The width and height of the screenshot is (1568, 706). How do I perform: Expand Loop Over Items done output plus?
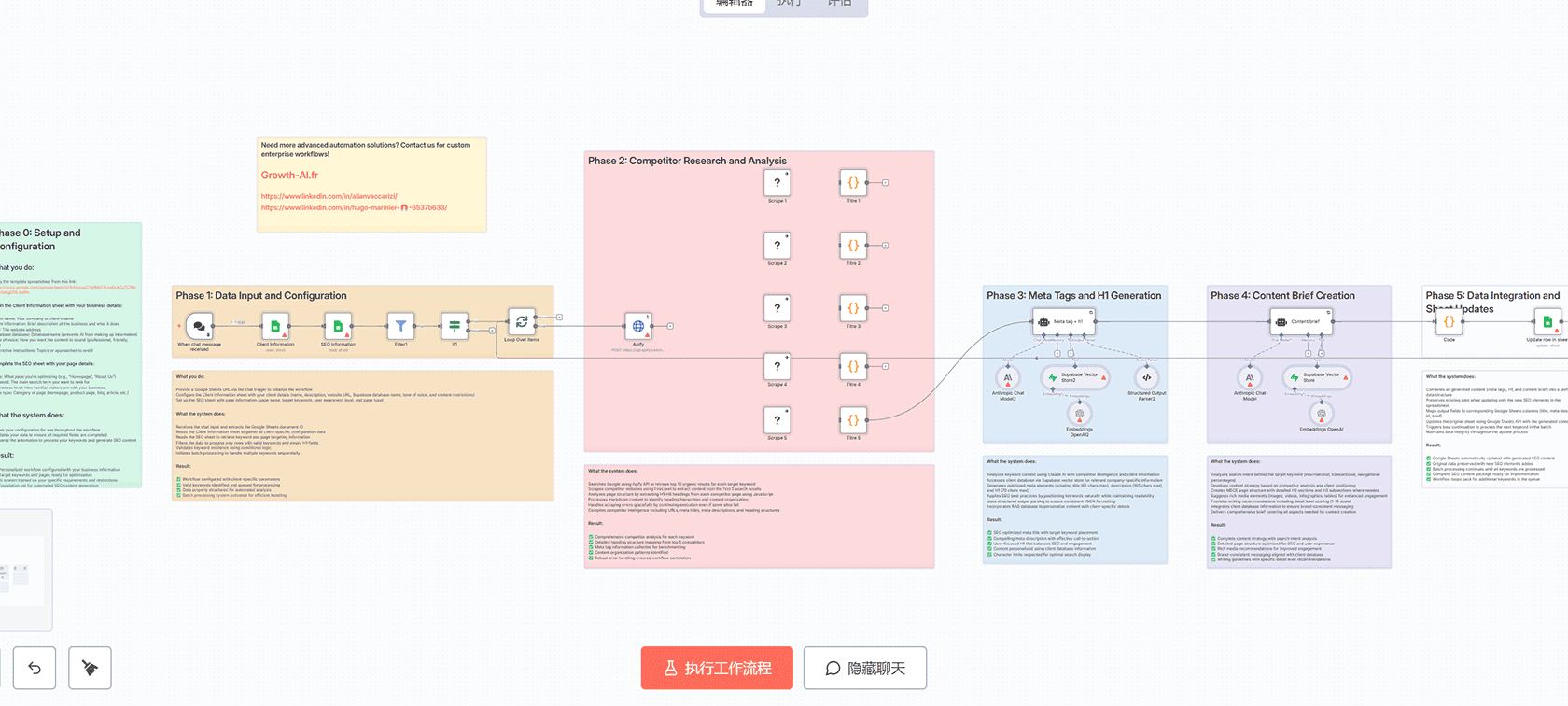(x=559, y=318)
